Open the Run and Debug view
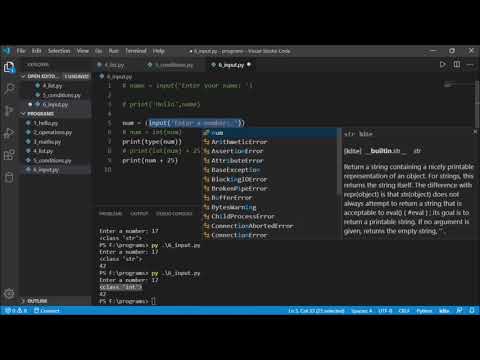The width and height of the screenshot is (480, 360). [x=9, y=133]
